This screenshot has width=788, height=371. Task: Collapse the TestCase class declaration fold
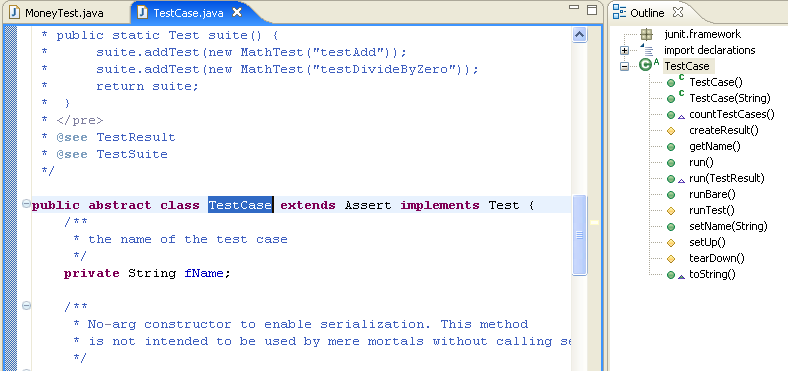[26, 205]
